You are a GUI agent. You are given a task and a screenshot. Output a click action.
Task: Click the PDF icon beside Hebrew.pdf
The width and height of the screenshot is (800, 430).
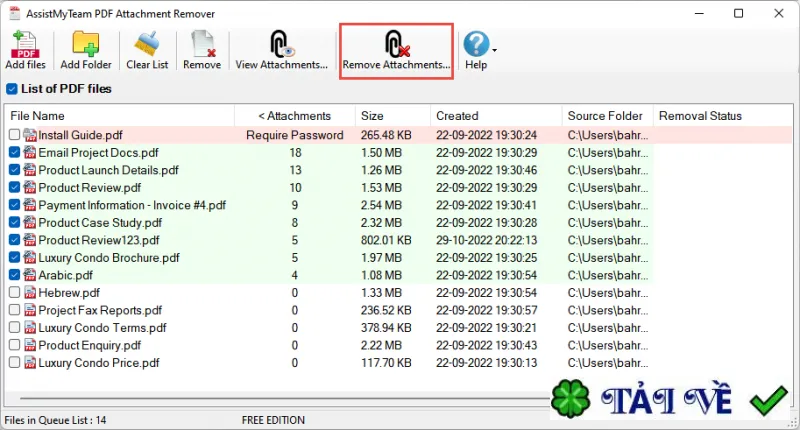pos(30,293)
